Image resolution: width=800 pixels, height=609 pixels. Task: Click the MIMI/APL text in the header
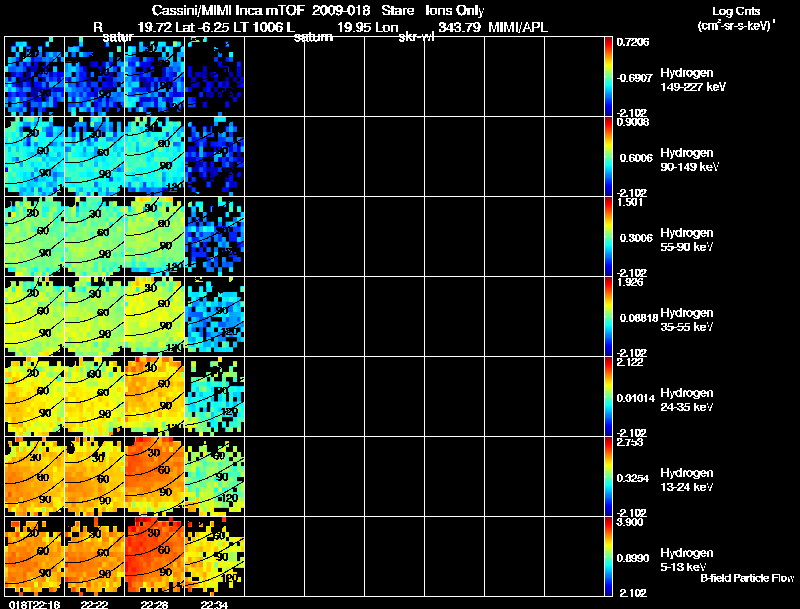pos(520,28)
